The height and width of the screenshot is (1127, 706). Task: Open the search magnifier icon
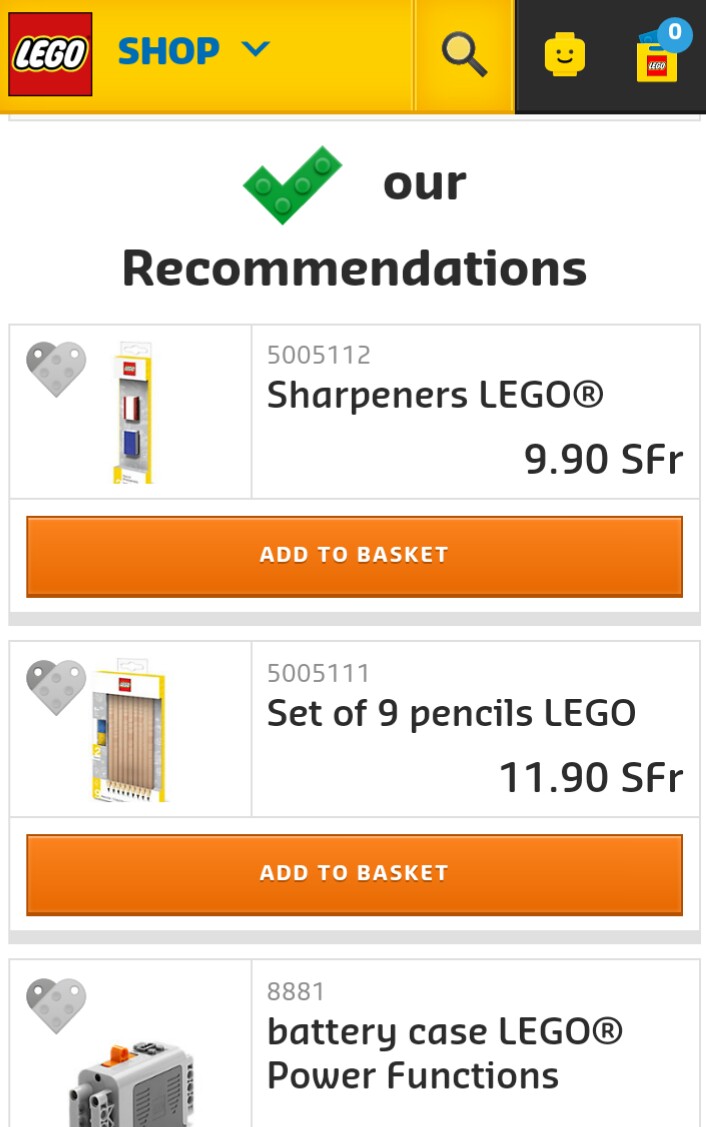click(464, 54)
